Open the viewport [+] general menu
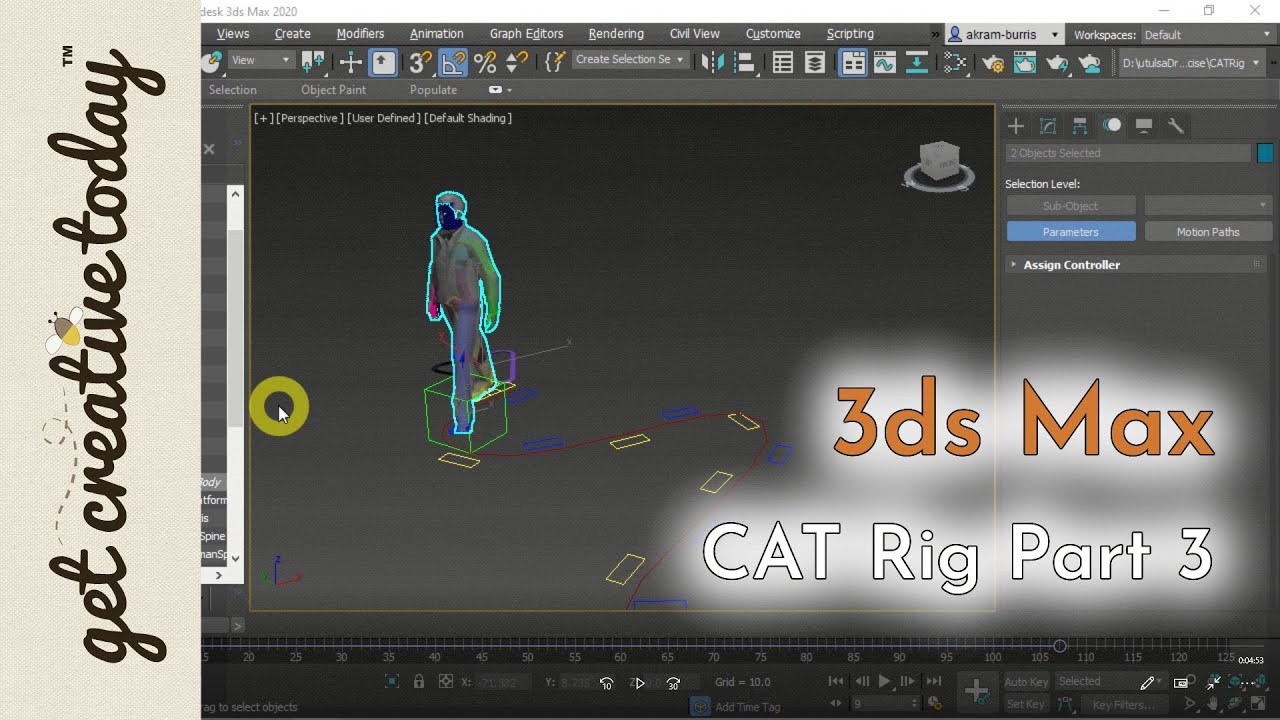 point(263,118)
